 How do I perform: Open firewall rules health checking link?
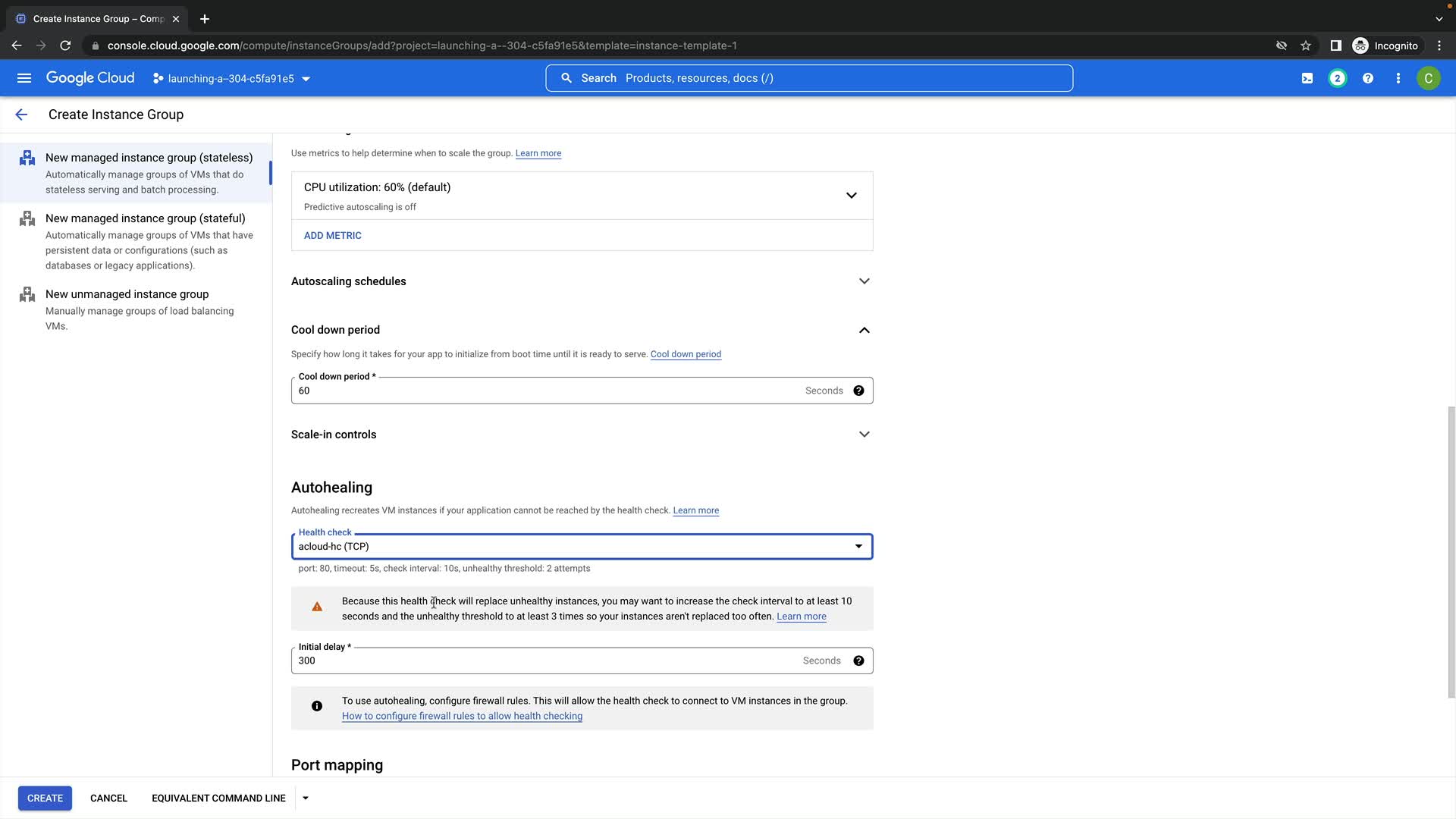(x=462, y=716)
